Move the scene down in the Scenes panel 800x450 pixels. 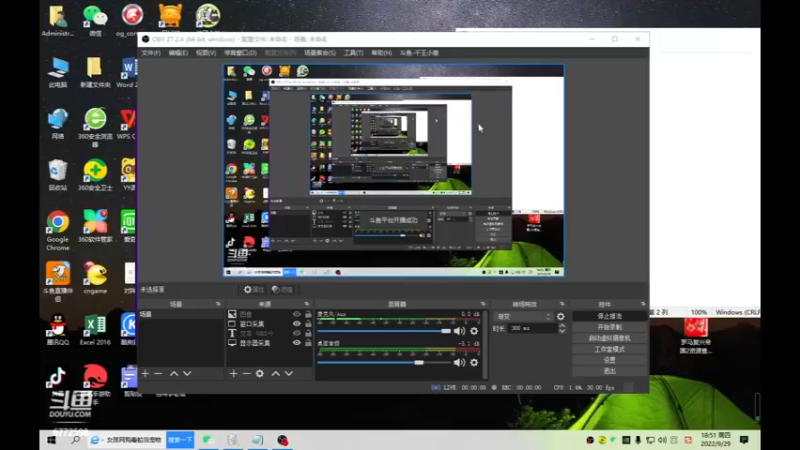tap(187, 373)
